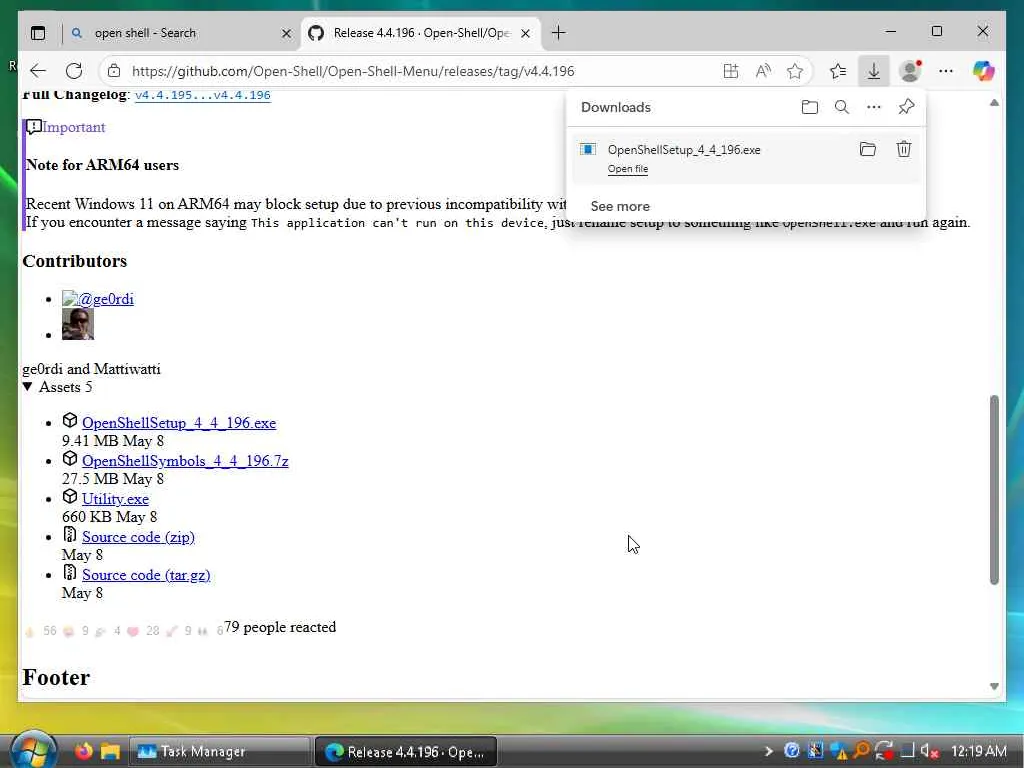Click the 12:19 AM clock
Screen dimensions: 1024x768
pyautogui.click(x=978, y=751)
